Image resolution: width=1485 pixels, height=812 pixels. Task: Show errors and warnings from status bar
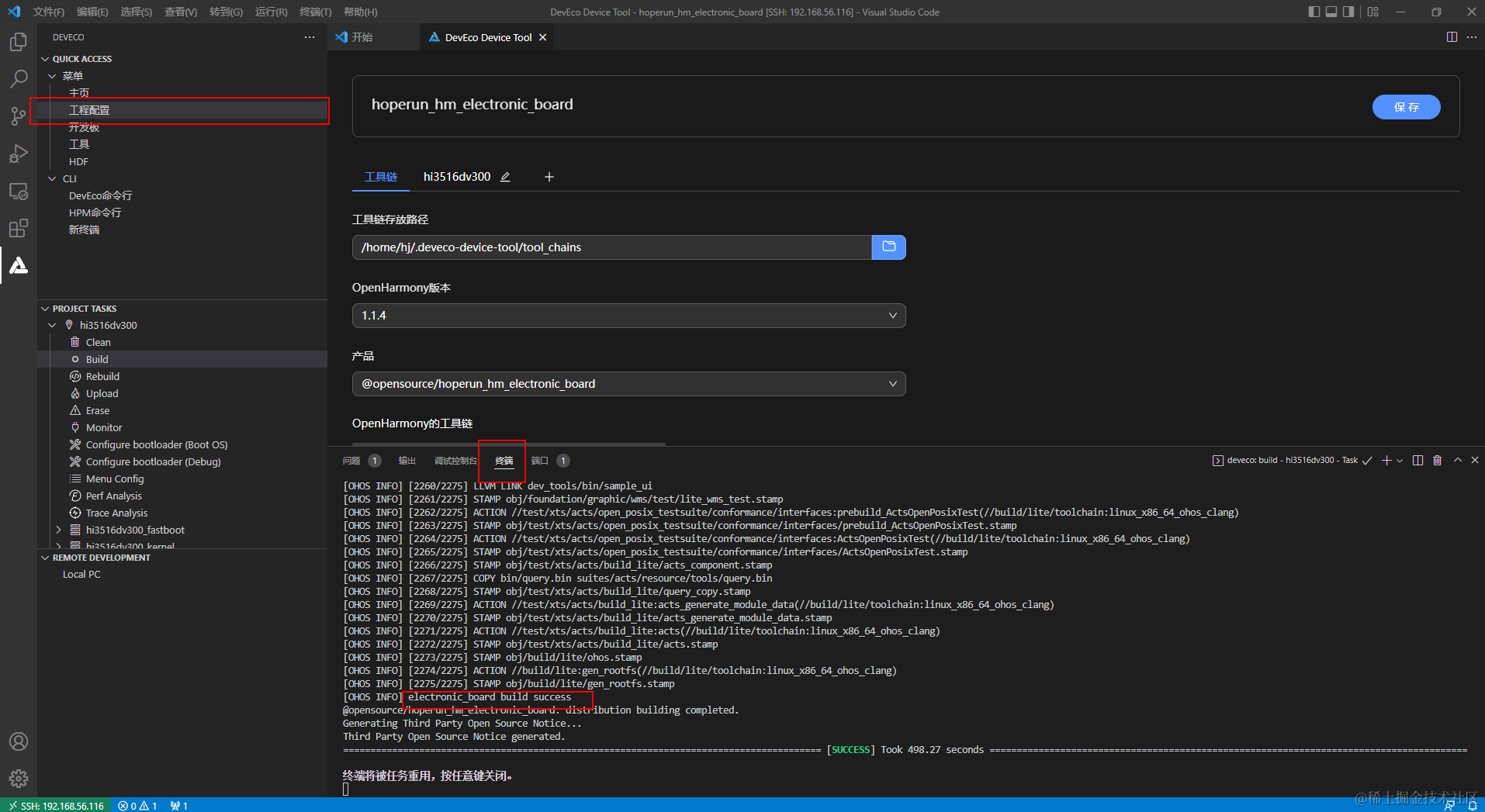(x=137, y=805)
